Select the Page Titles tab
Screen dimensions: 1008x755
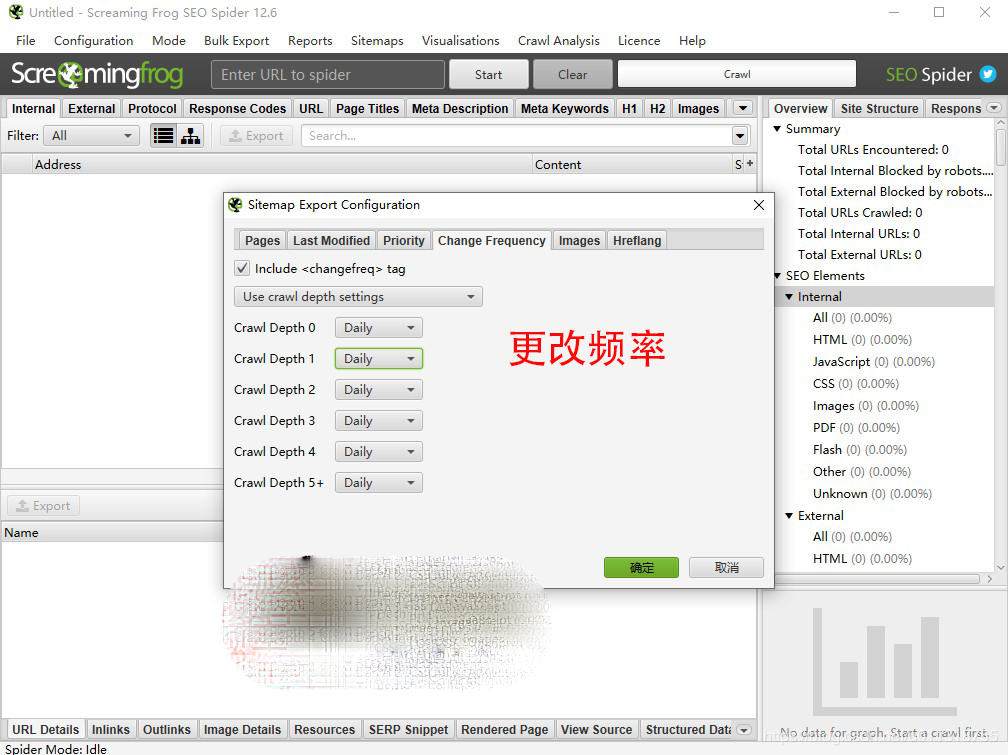tap(367, 108)
